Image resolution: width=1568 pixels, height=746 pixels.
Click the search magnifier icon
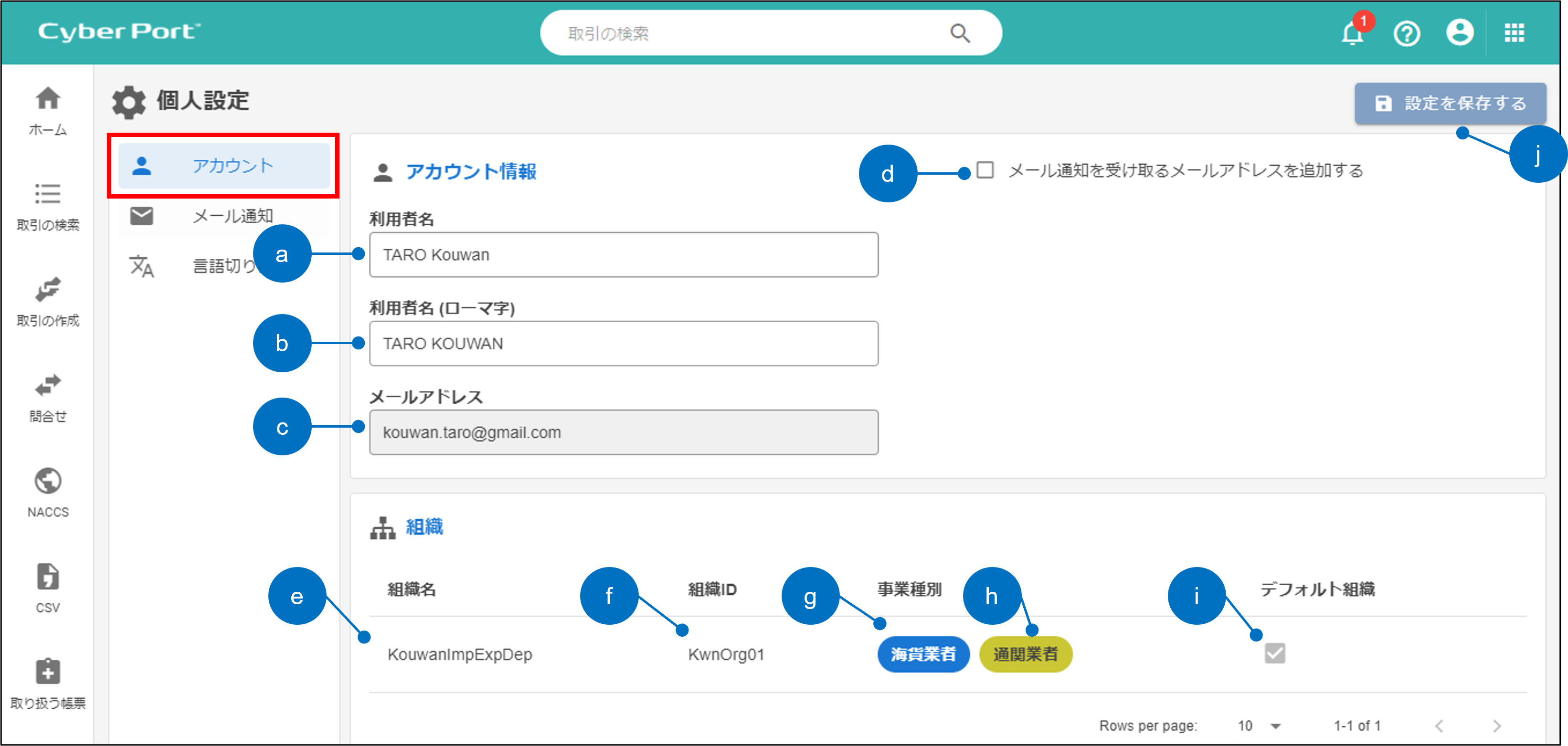[960, 33]
